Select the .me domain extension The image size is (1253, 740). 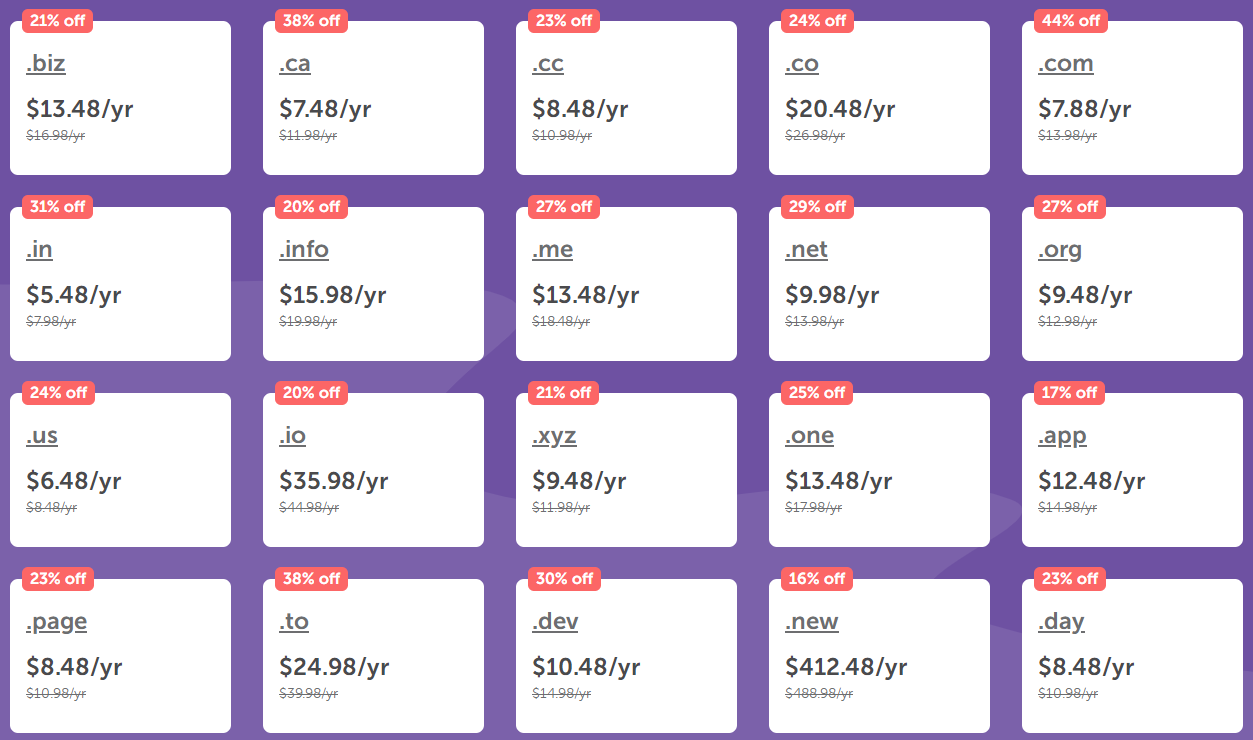[553, 250]
